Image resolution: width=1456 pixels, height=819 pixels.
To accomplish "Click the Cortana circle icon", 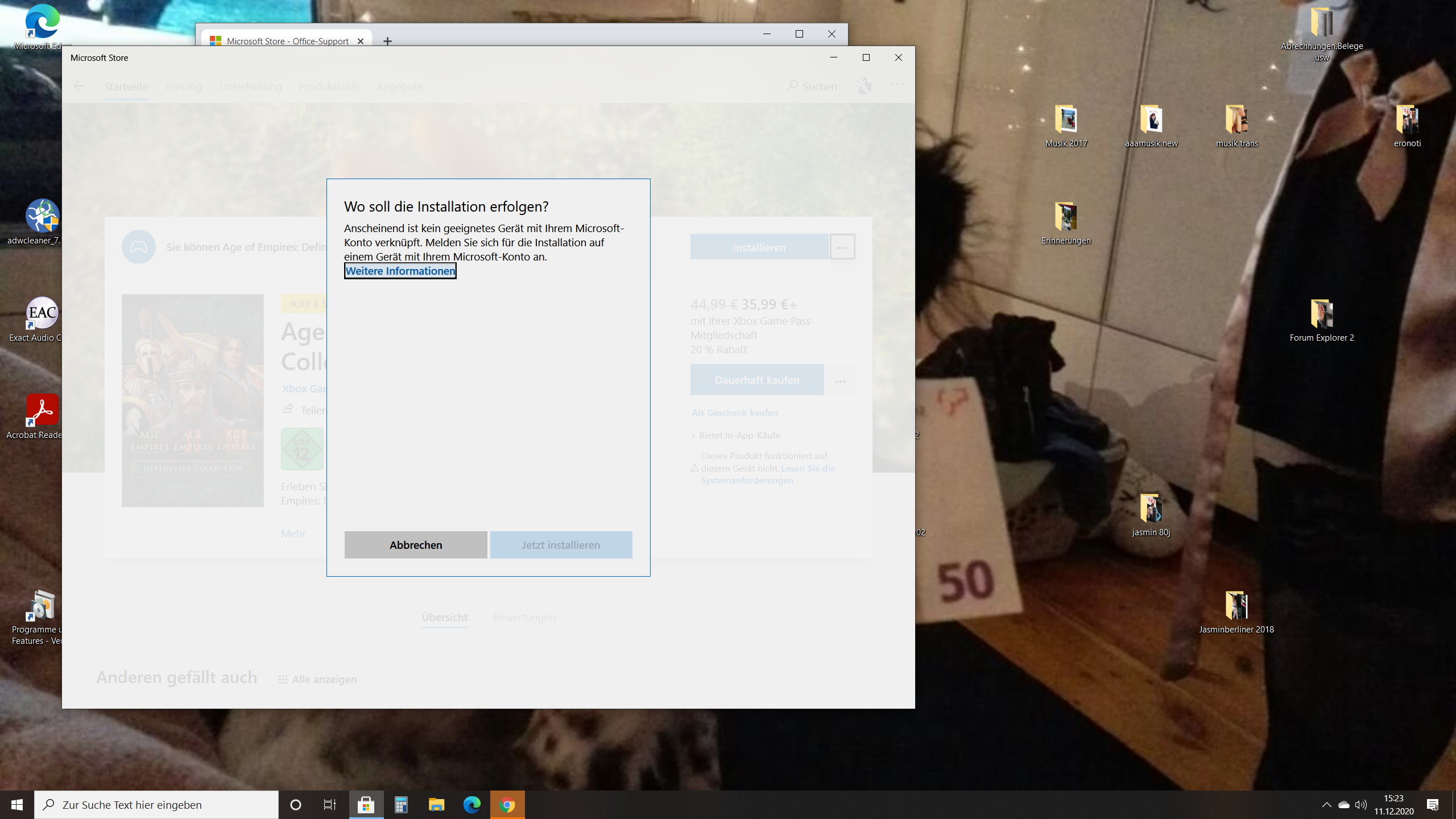I will pyautogui.click(x=295, y=805).
